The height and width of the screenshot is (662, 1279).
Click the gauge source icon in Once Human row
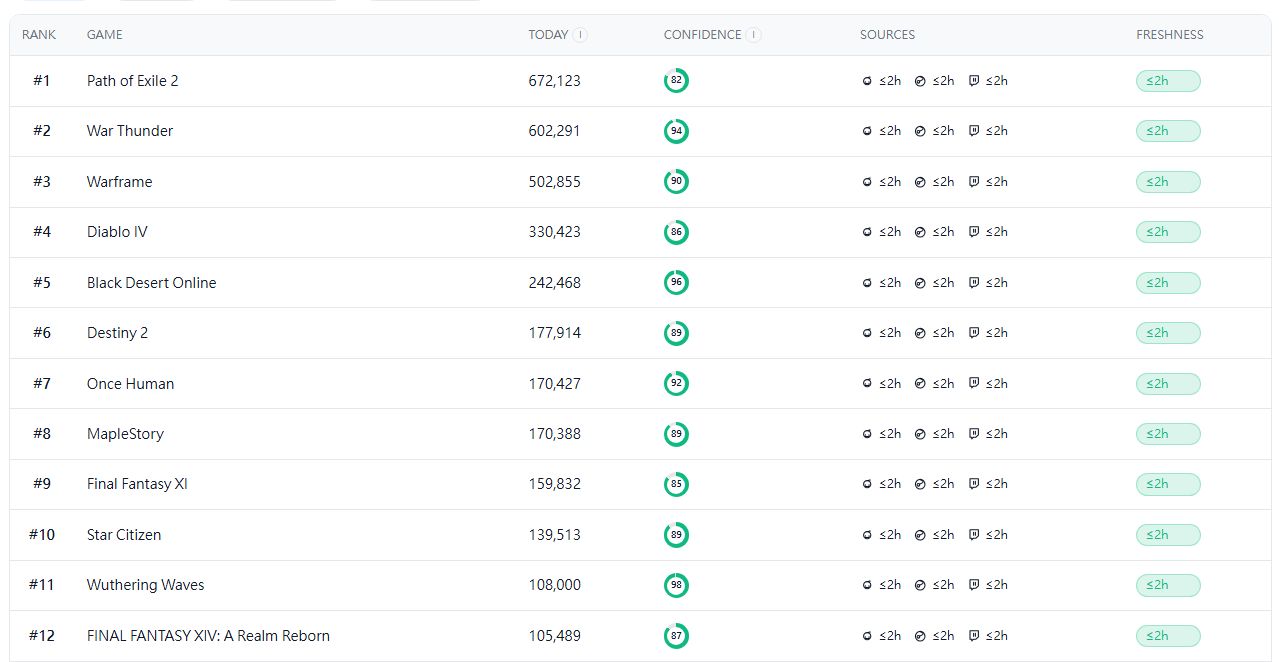(920, 384)
